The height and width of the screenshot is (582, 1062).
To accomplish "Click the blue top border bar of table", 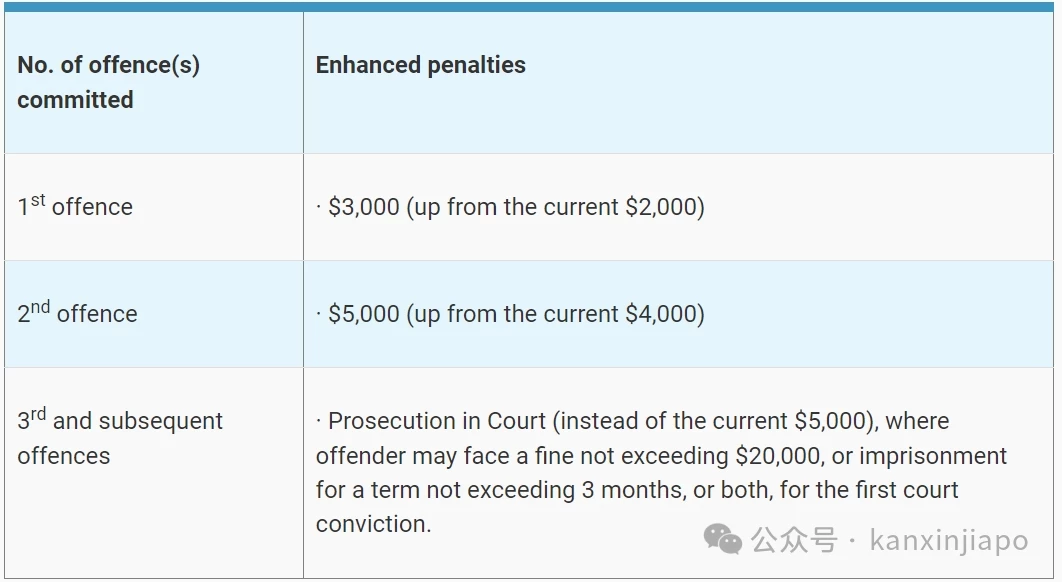I will [529, 7].
